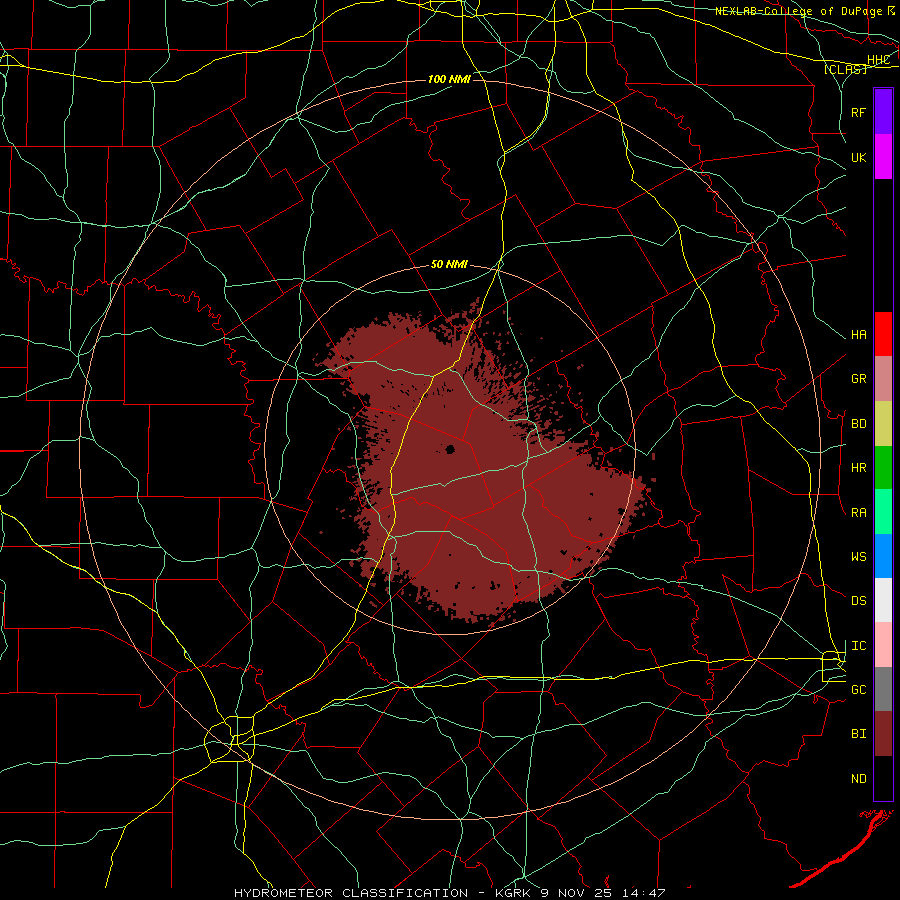Click the RF legend label
The height and width of the screenshot is (900, 900).
pos(858,112)
